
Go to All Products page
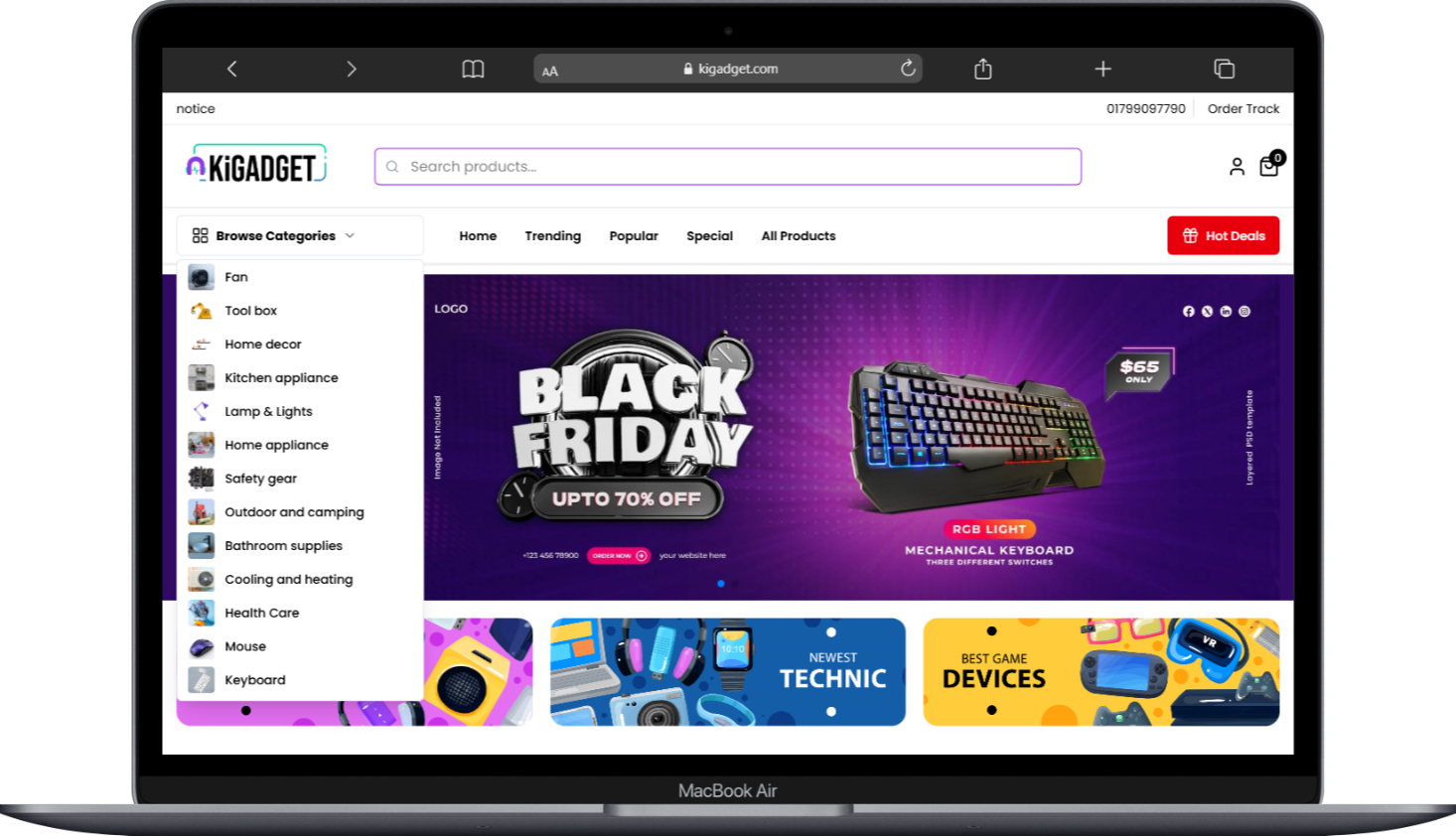(799, 236)
